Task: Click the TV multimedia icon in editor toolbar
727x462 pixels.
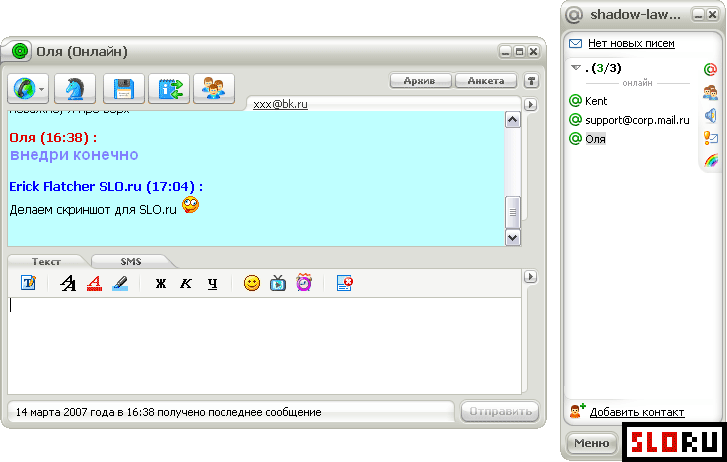Action: [x=278, y=283]
